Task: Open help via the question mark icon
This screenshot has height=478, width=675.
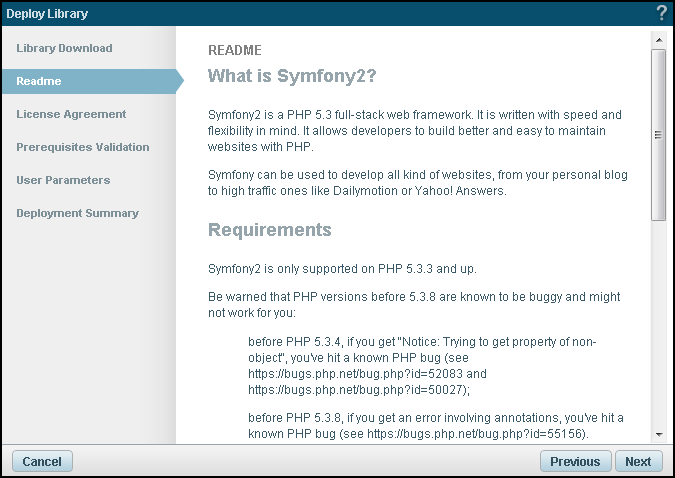Action: [661, 13]
